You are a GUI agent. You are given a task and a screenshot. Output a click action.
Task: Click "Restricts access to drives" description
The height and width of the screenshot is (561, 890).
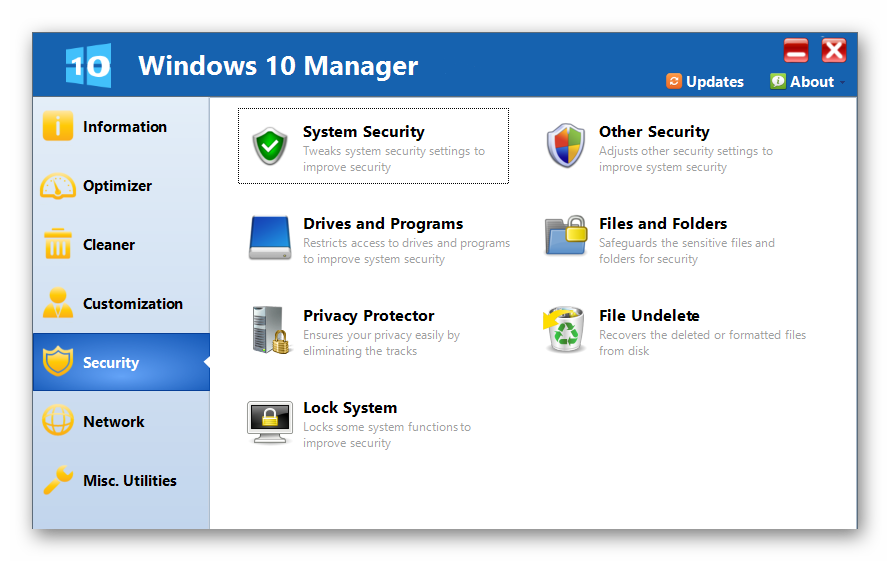coord(406,251)
